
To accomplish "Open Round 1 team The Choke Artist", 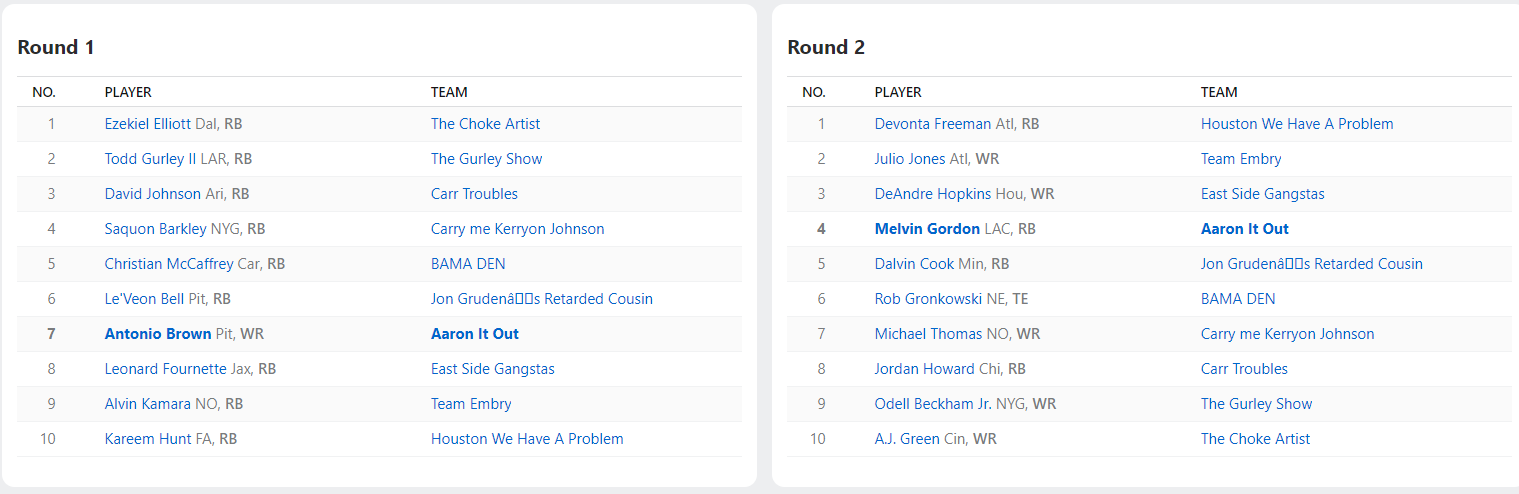I will point(485,124).
